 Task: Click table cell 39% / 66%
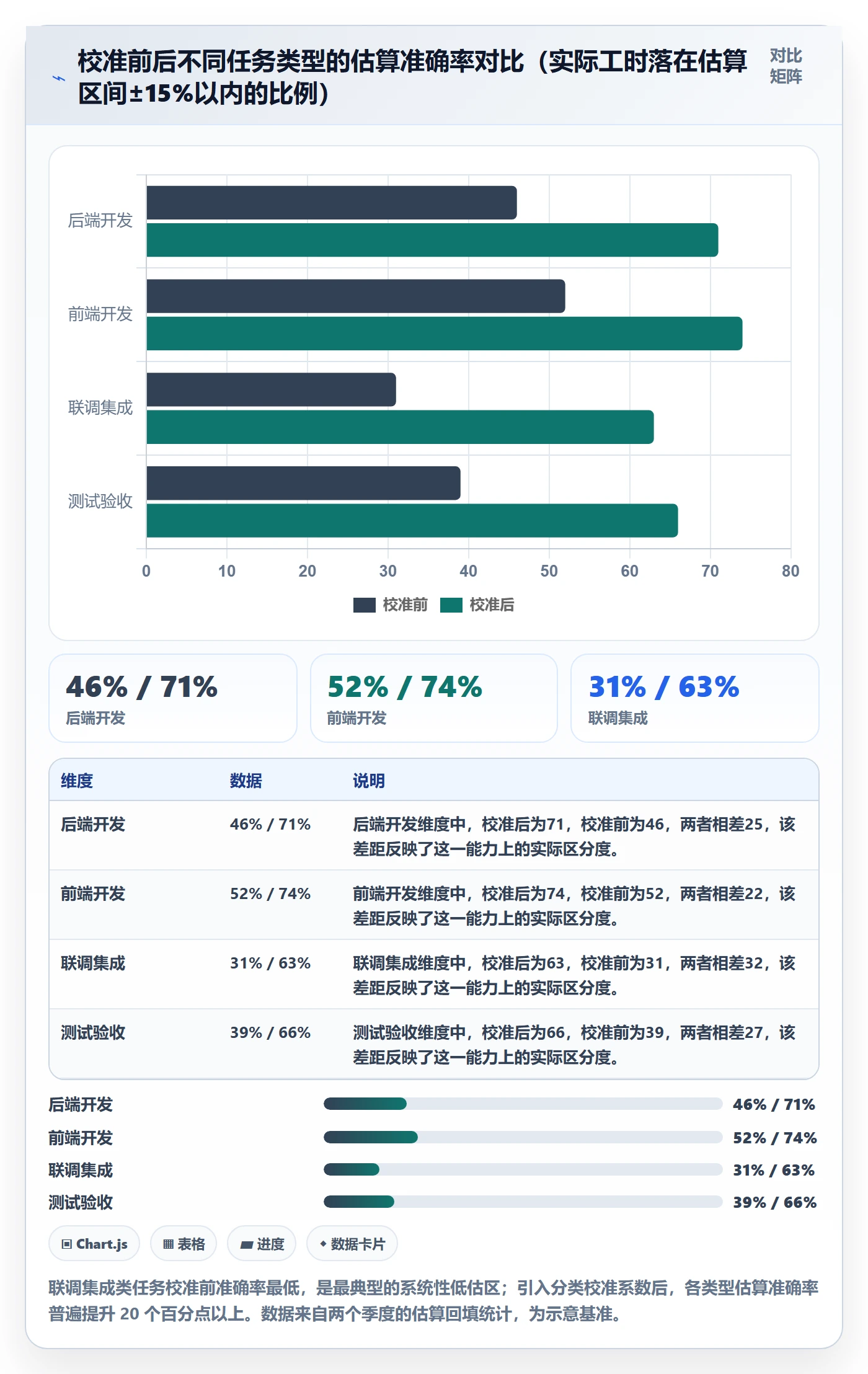tap(270, 1033)
